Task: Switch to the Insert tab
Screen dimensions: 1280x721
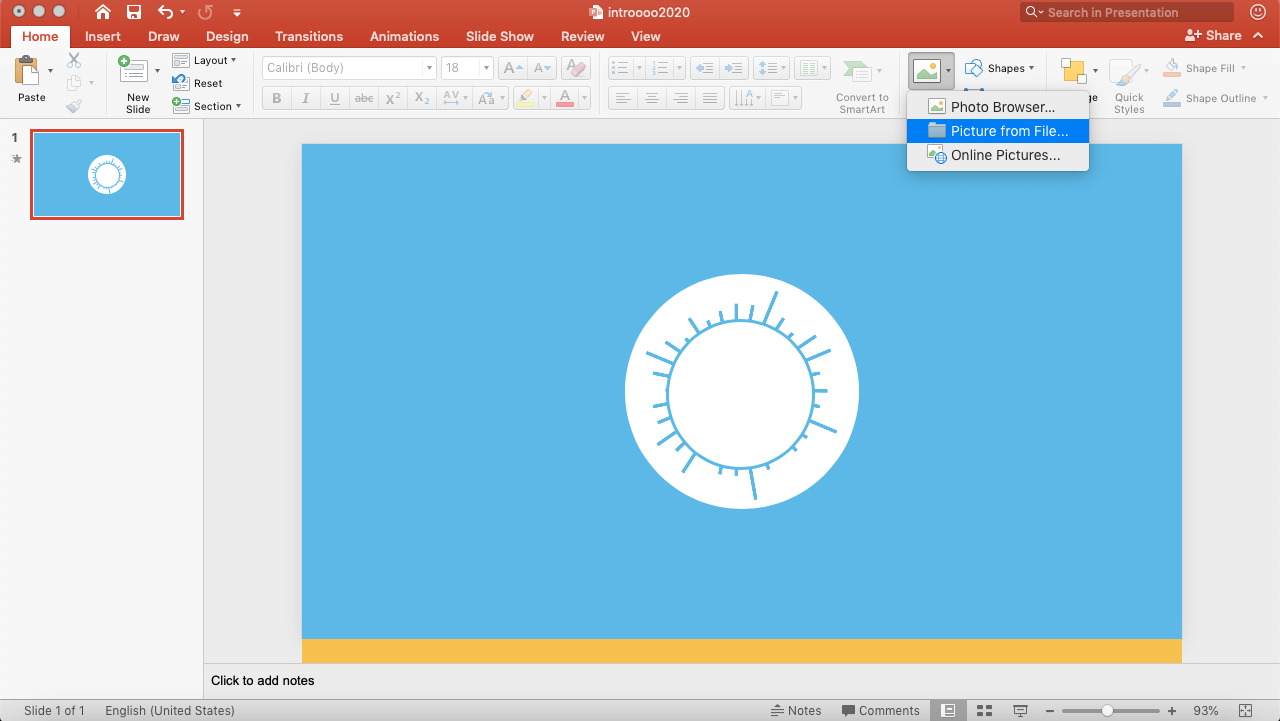Action: point(103,36)
